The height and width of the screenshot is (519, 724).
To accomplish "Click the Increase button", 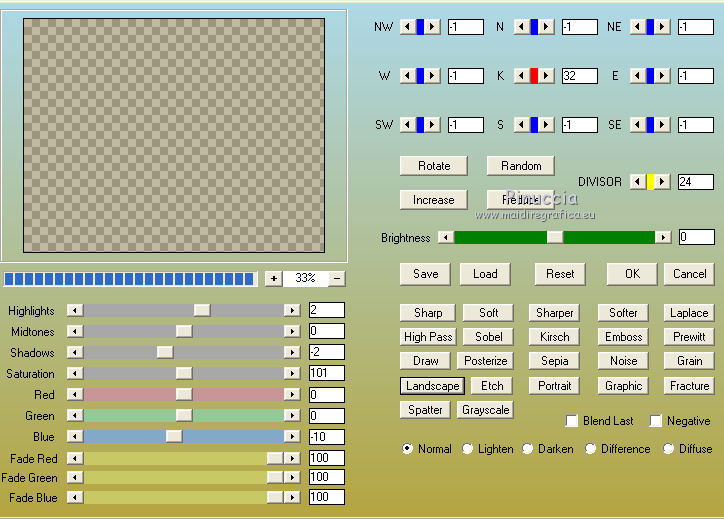I will [434, 200].
